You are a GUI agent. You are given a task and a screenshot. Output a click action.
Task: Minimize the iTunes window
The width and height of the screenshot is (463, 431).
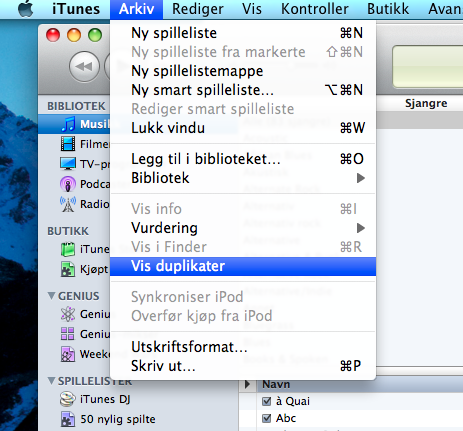[74, 35]
